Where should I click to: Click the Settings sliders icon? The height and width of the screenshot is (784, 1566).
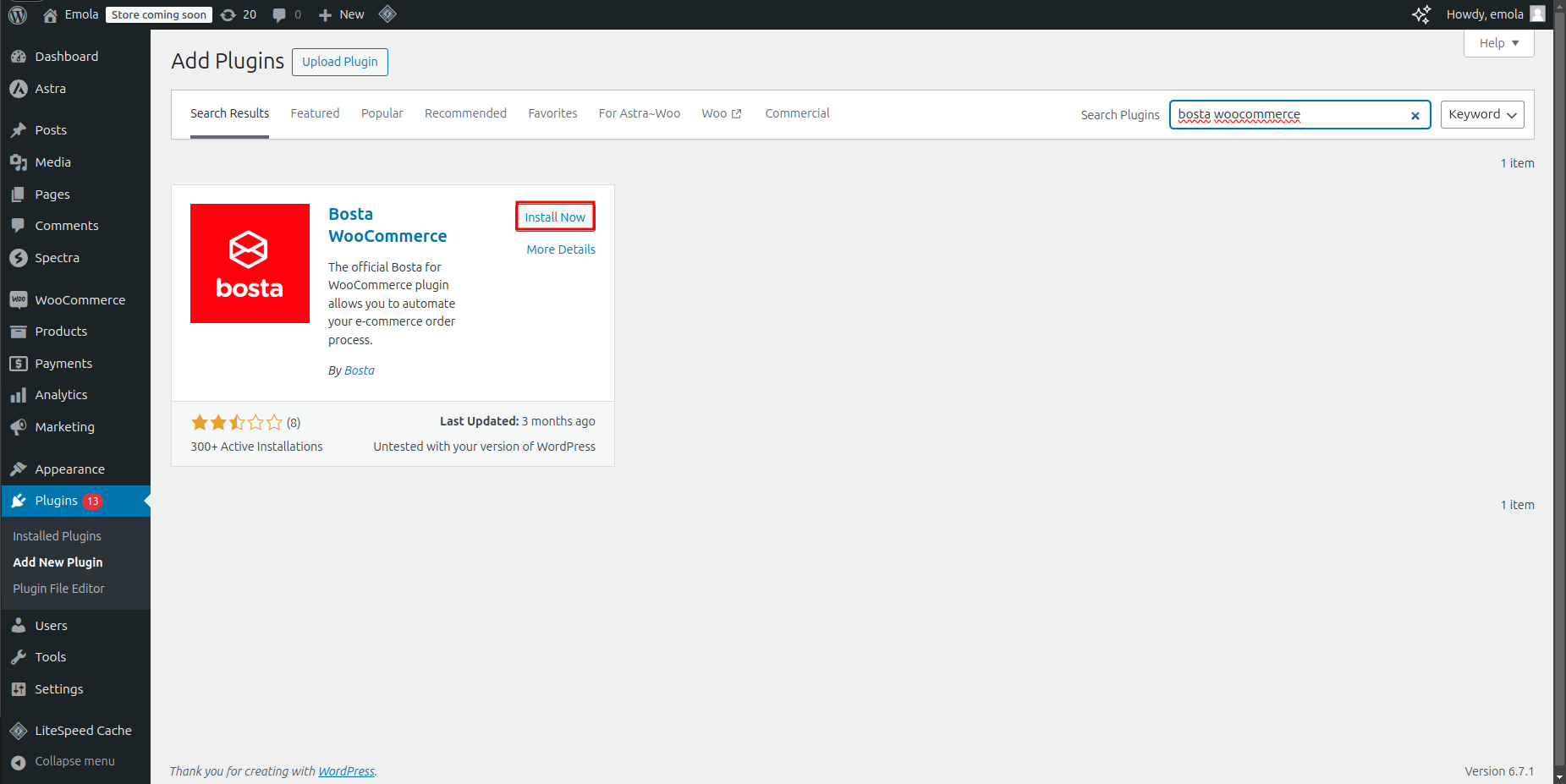[x=19, y=689]
